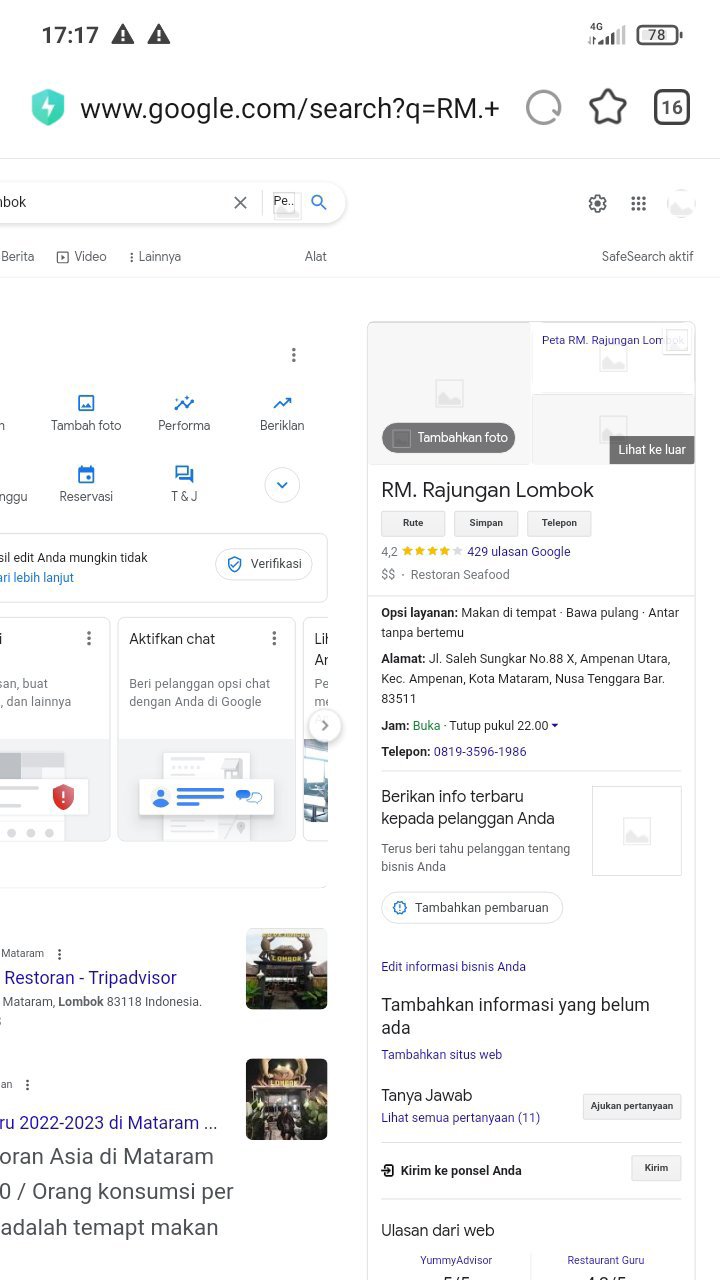Click the Tambahkan pembaruan button

tap(471, 908)
